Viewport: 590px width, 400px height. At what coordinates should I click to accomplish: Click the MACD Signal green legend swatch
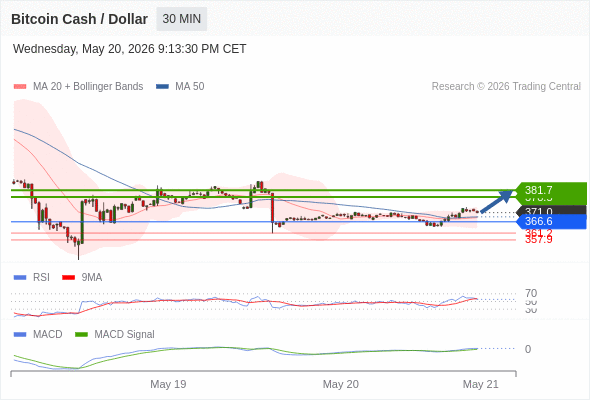[81, 334]
